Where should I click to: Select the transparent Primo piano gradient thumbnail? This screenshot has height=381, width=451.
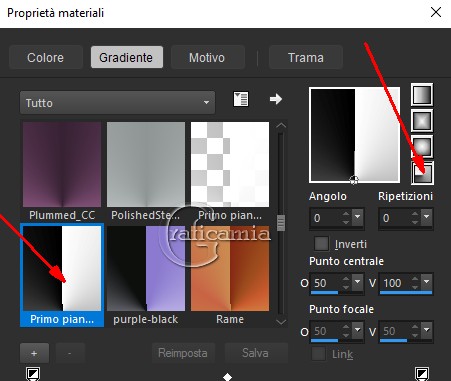pyautogui.click(x=230, y=164)
